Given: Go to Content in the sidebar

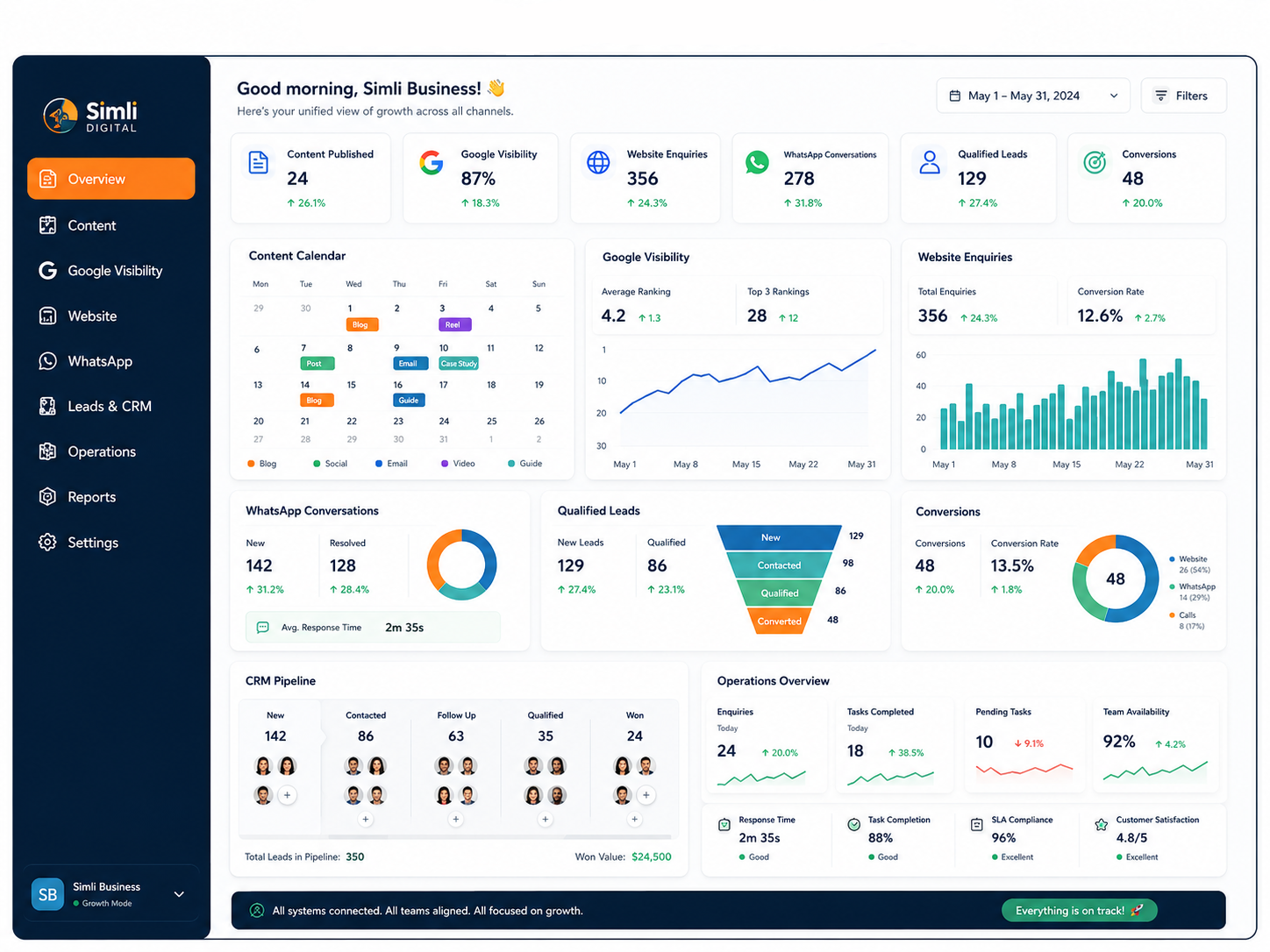Looking at the screenshot, I should (x=111, y=225).
